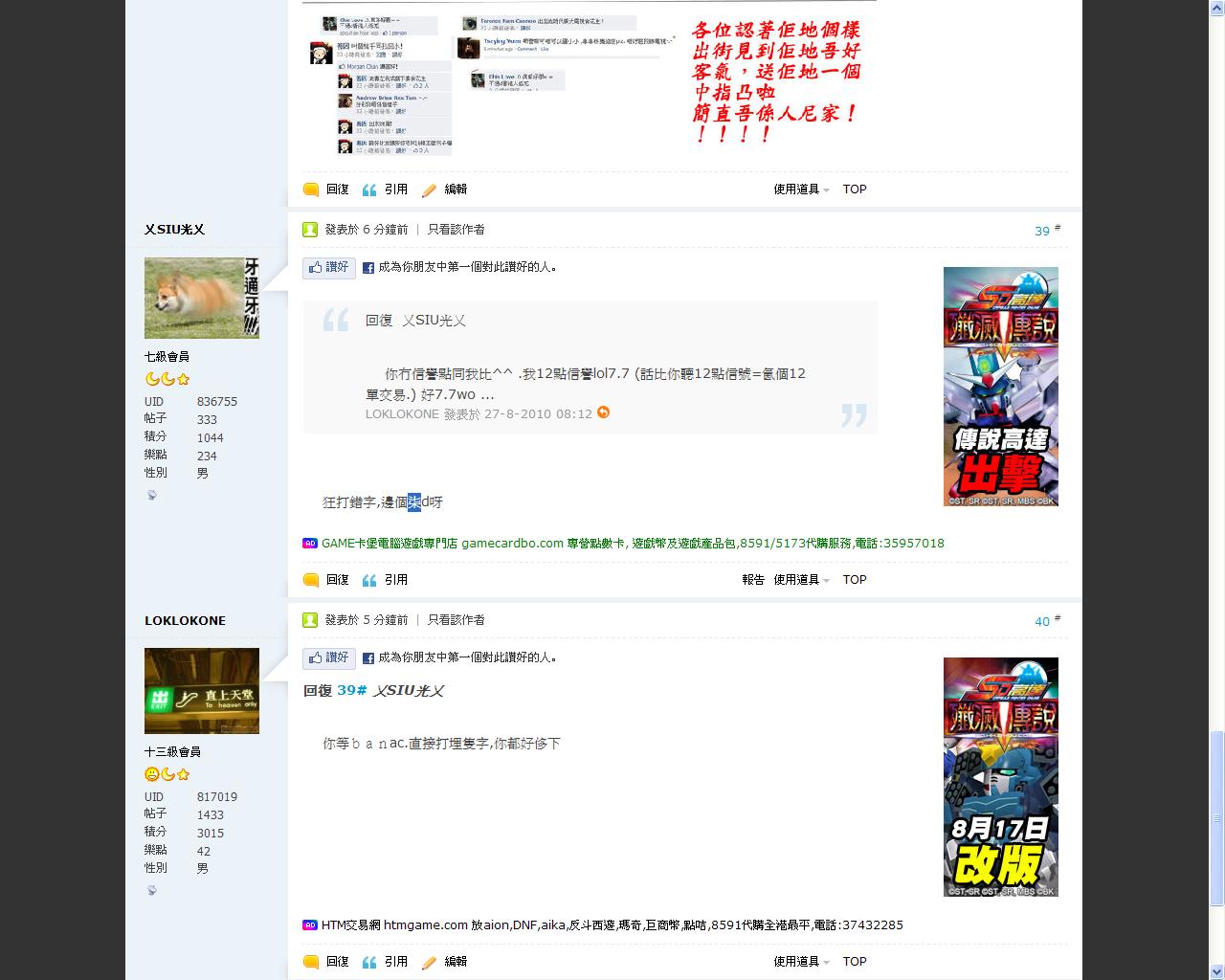This screenshot has height=980, width=1225.
Task: Click the purple AD icon beside HTM交易網
Action: [310, 925]
